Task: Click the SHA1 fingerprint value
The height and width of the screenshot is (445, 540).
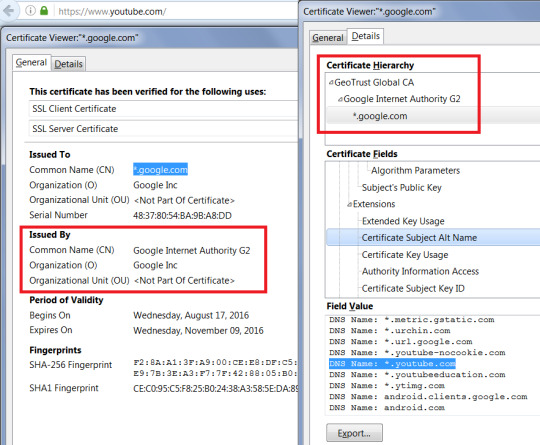Action: coord(216,389)
